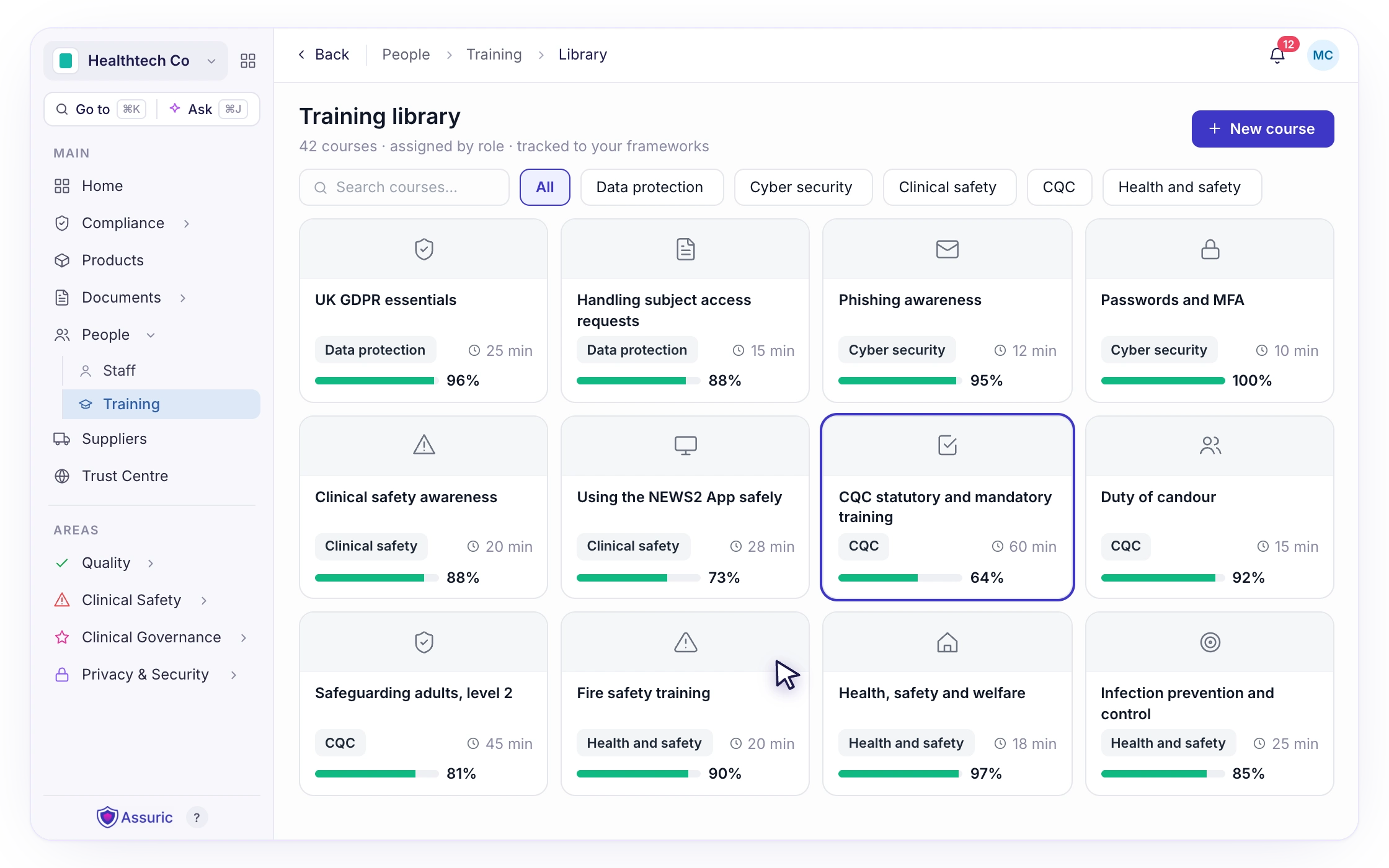
Task: Click the document icon on Handling subject access requests
Action: (x=685, y=249)
